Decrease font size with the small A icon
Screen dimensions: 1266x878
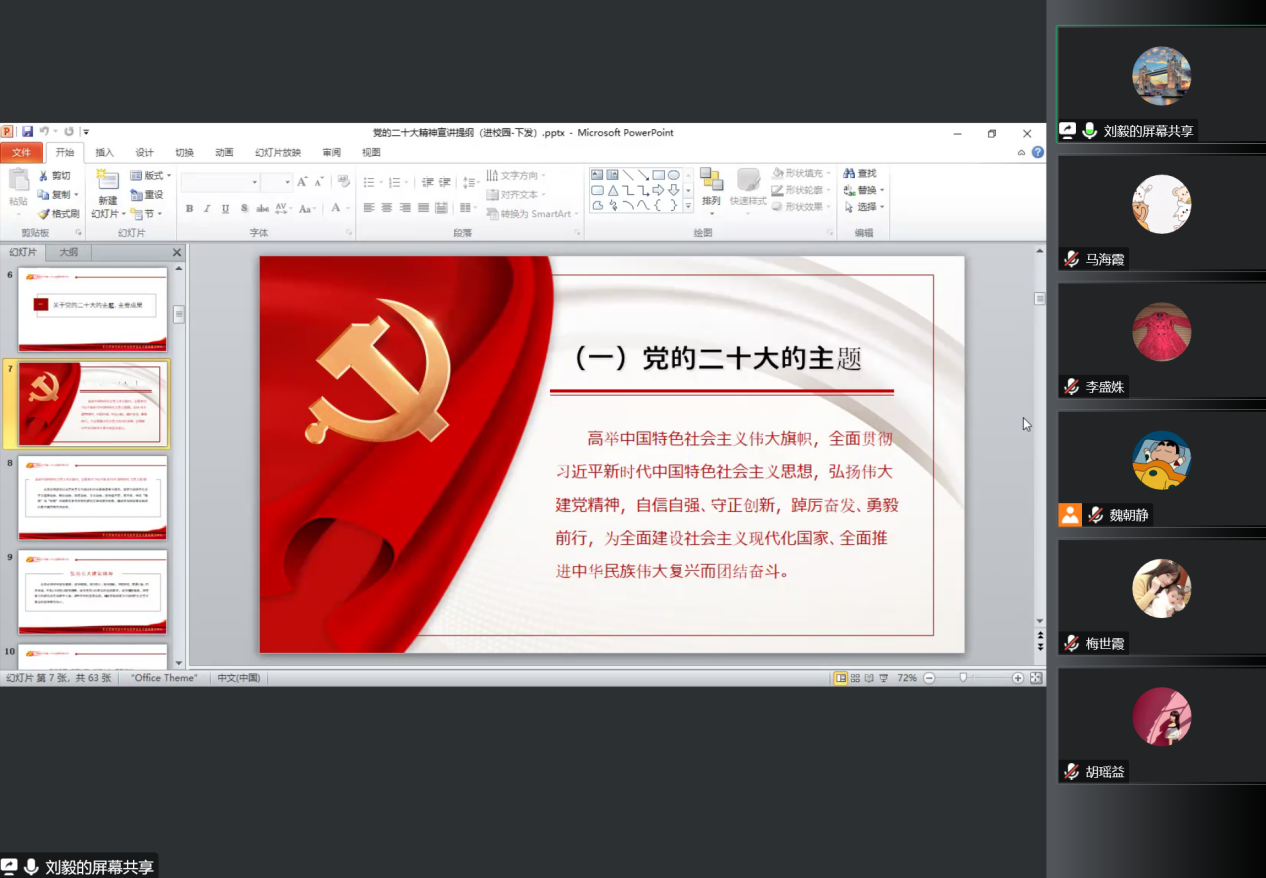click(x=319, y=182)
